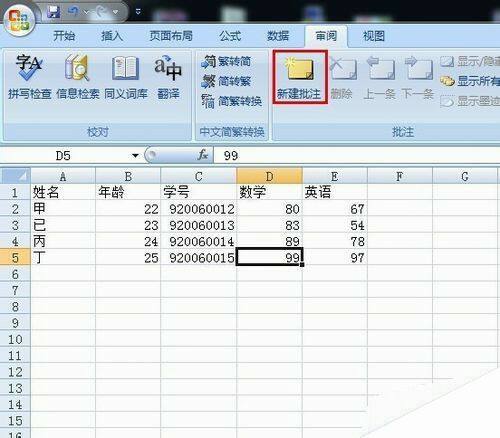500x438 pixels.
Task: Select column A header
Action: tap(63, 176)
